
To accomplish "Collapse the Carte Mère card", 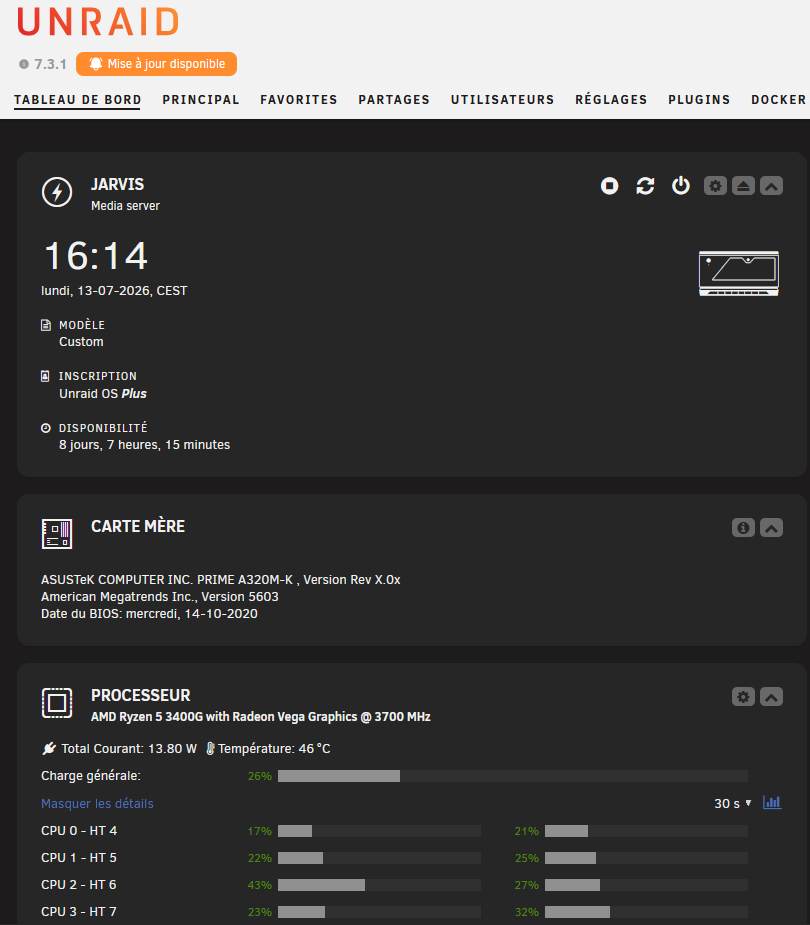I will click(x=772, y=527).
